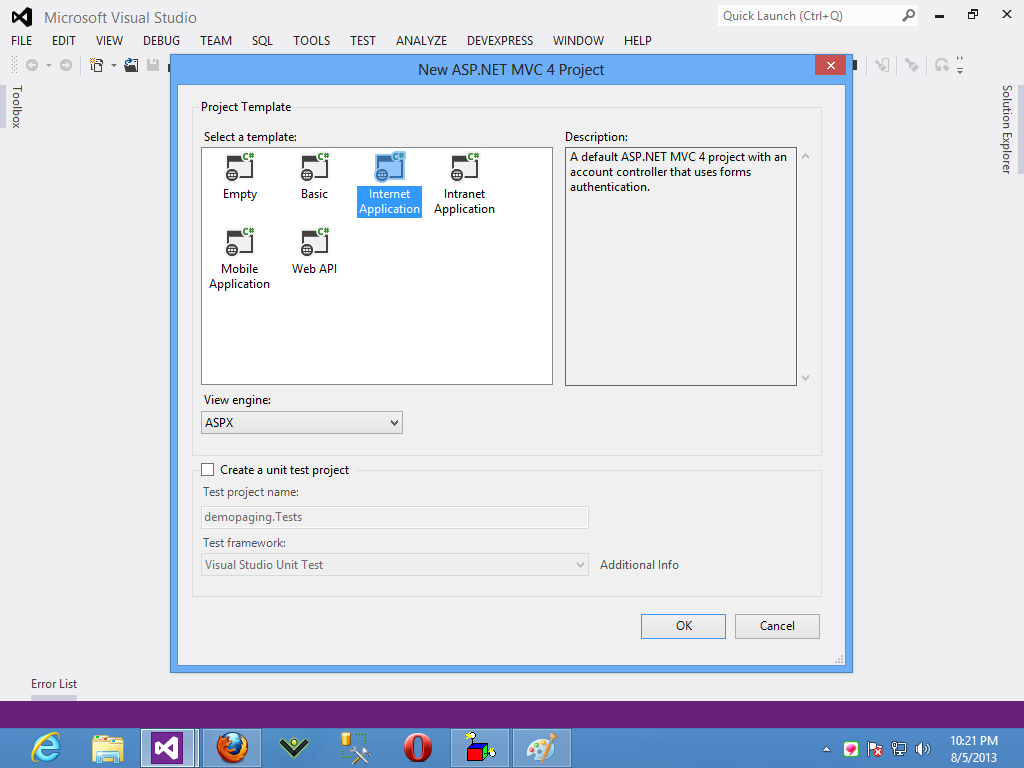This screenshot has height=768, width=1024.
Task: Expand the New Project button dropdown arrow
Action: point(114,65)
